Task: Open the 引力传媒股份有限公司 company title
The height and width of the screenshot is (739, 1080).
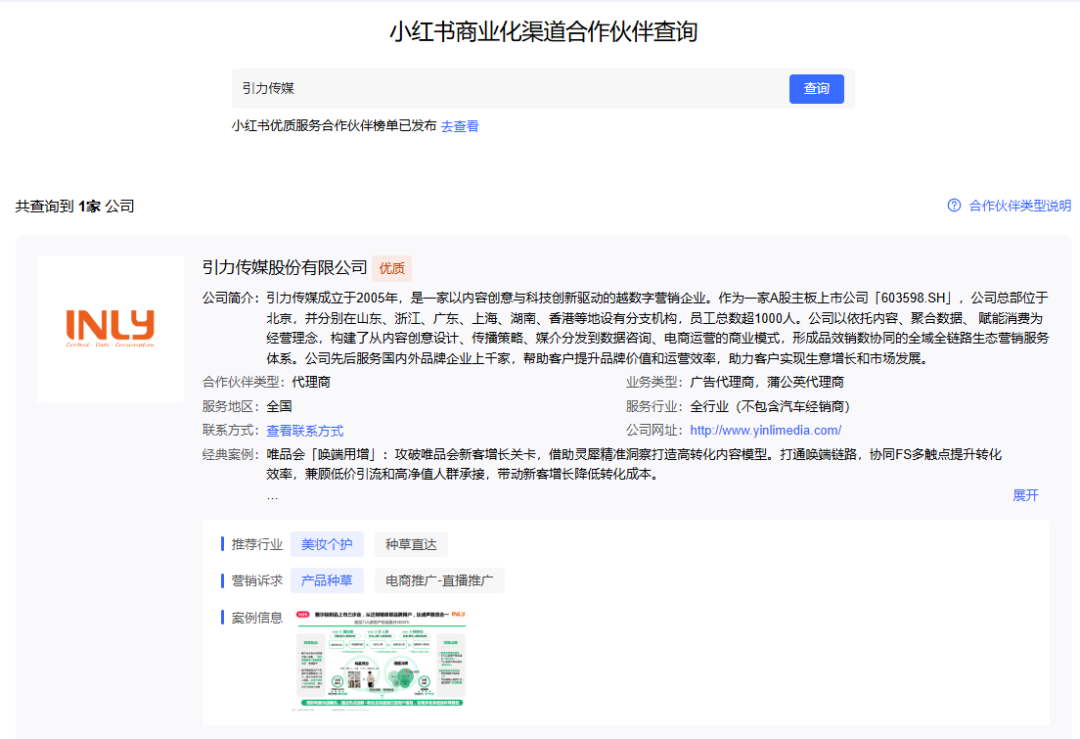Action: [284, 267]
